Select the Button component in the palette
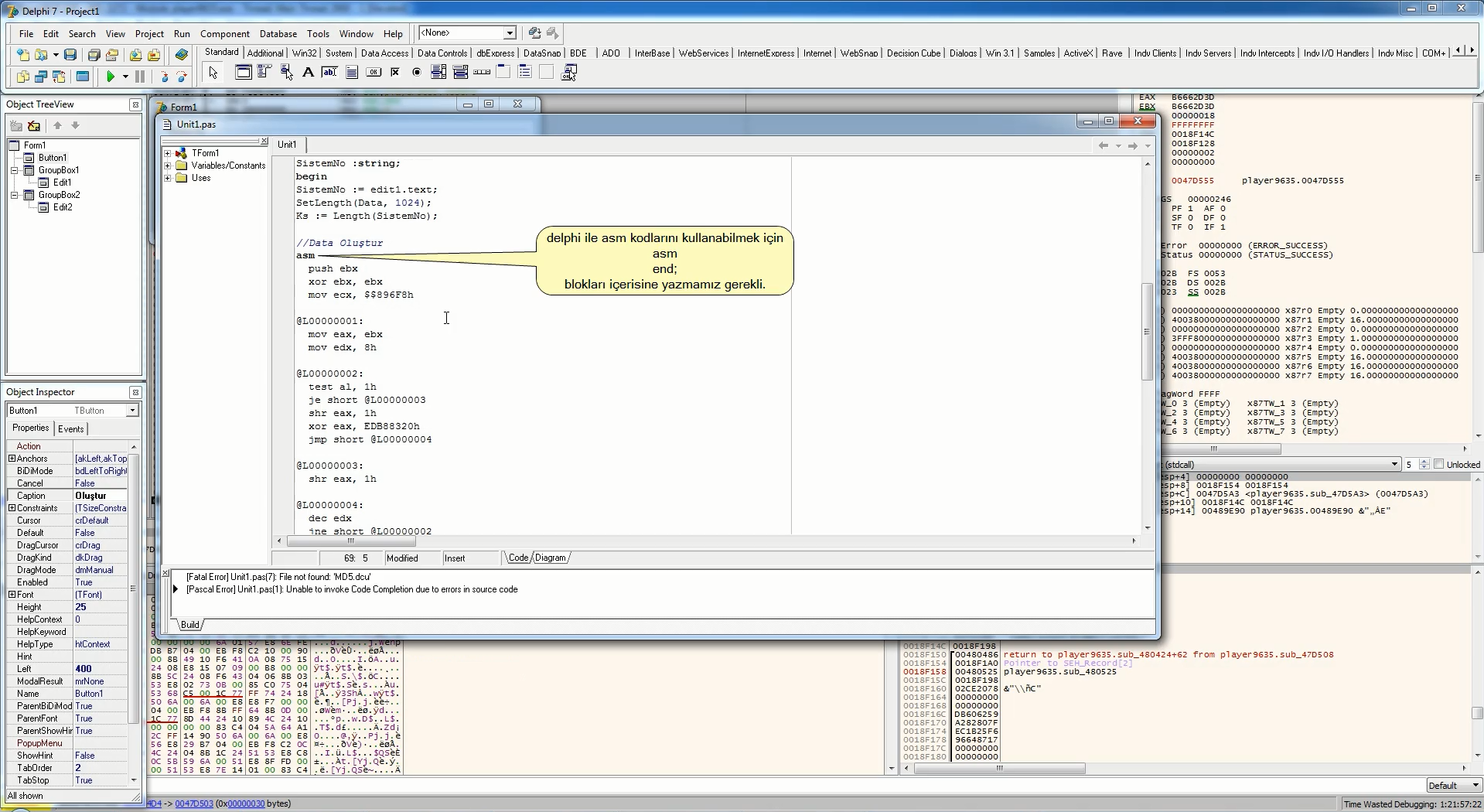The height and width of the screenshot is (812, 1484). (x=373, y=73)
